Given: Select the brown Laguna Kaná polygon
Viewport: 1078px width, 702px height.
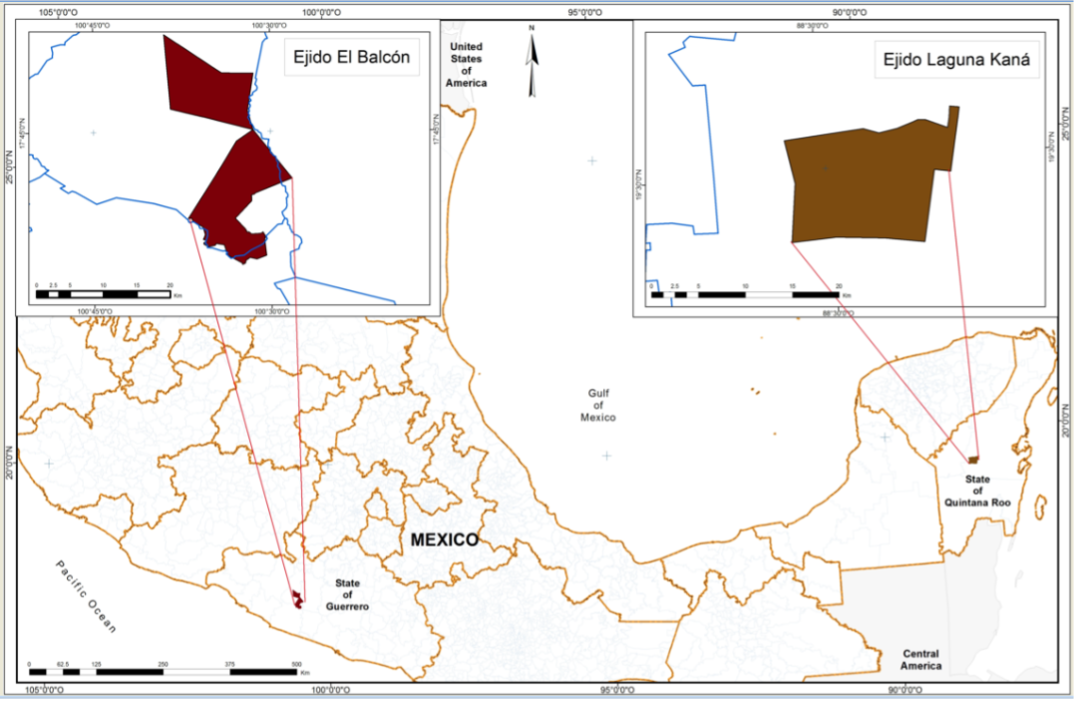Looking at the screenshot, I should coord(860,187).
